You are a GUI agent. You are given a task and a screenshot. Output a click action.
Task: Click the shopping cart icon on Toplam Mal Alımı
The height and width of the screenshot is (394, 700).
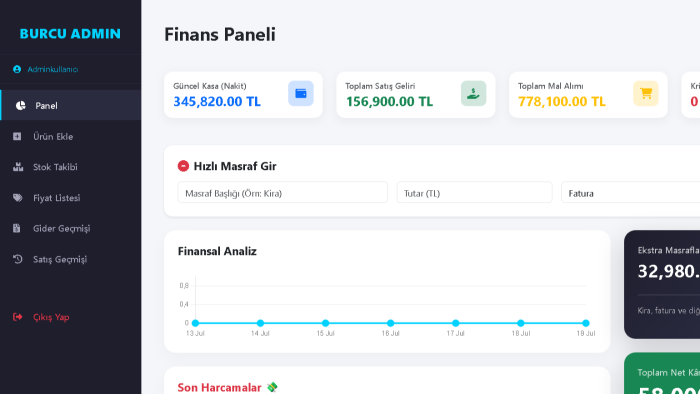click(x=646, y=93)
